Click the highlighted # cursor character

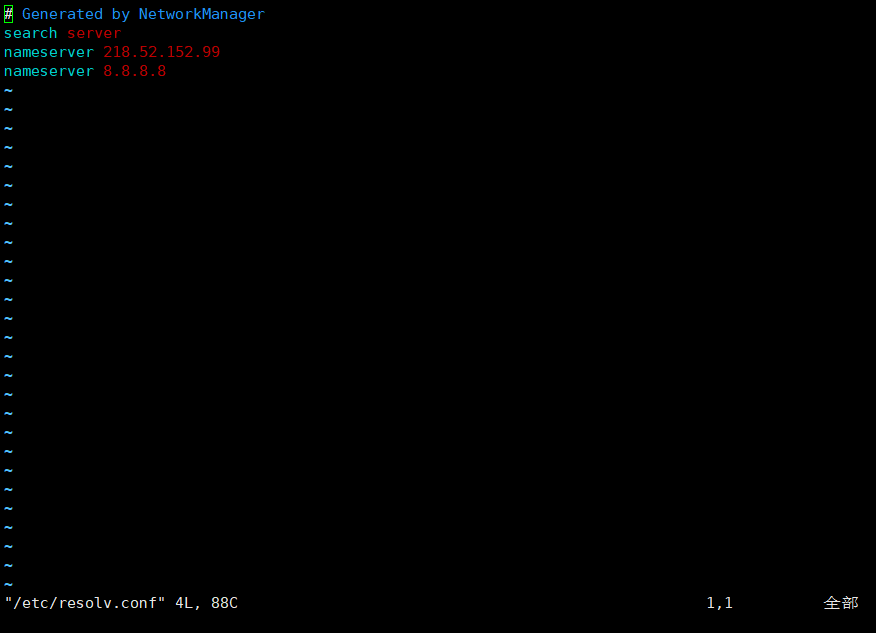coord(8,15)
